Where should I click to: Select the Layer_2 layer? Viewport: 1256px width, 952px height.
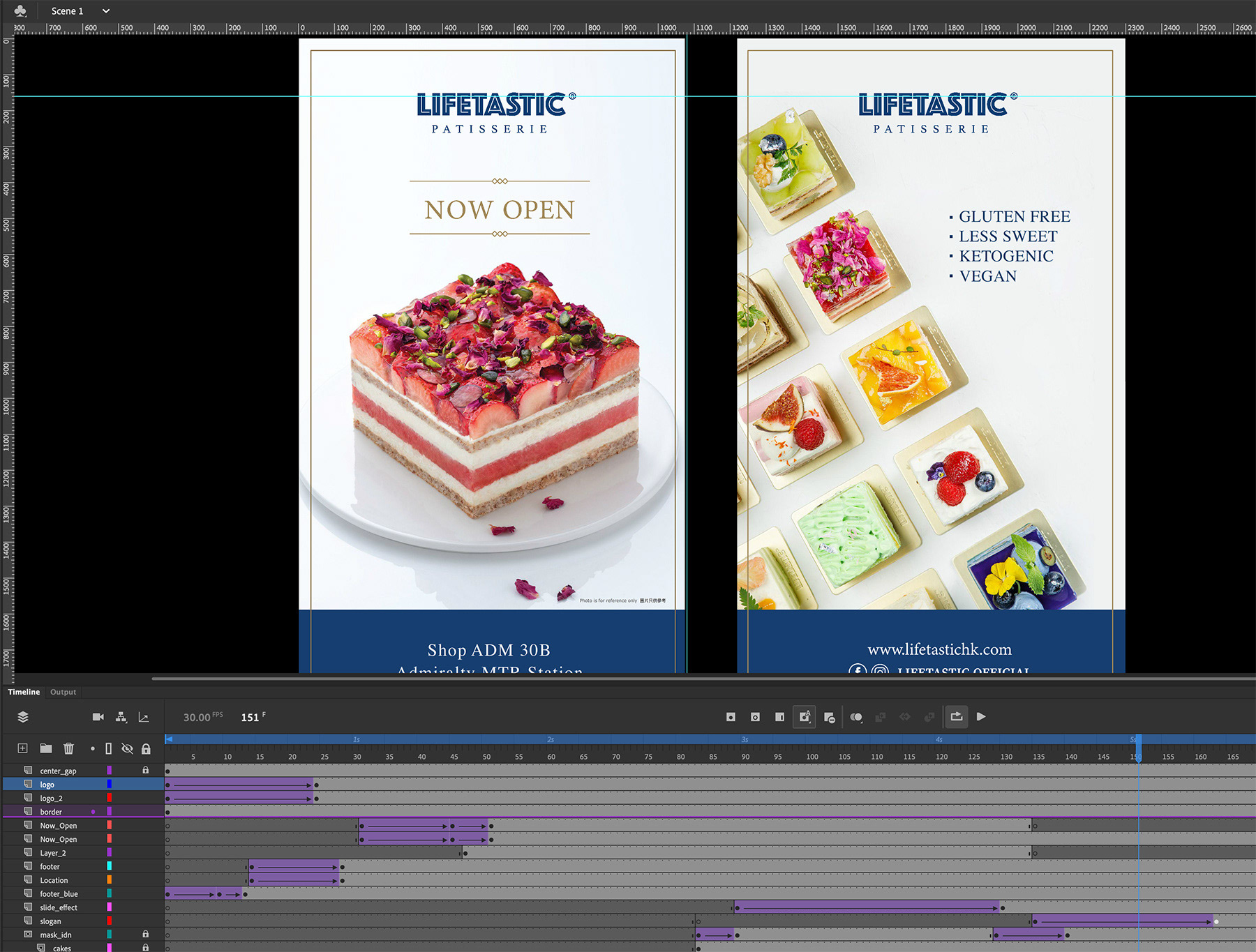click(x=53, y=852)
